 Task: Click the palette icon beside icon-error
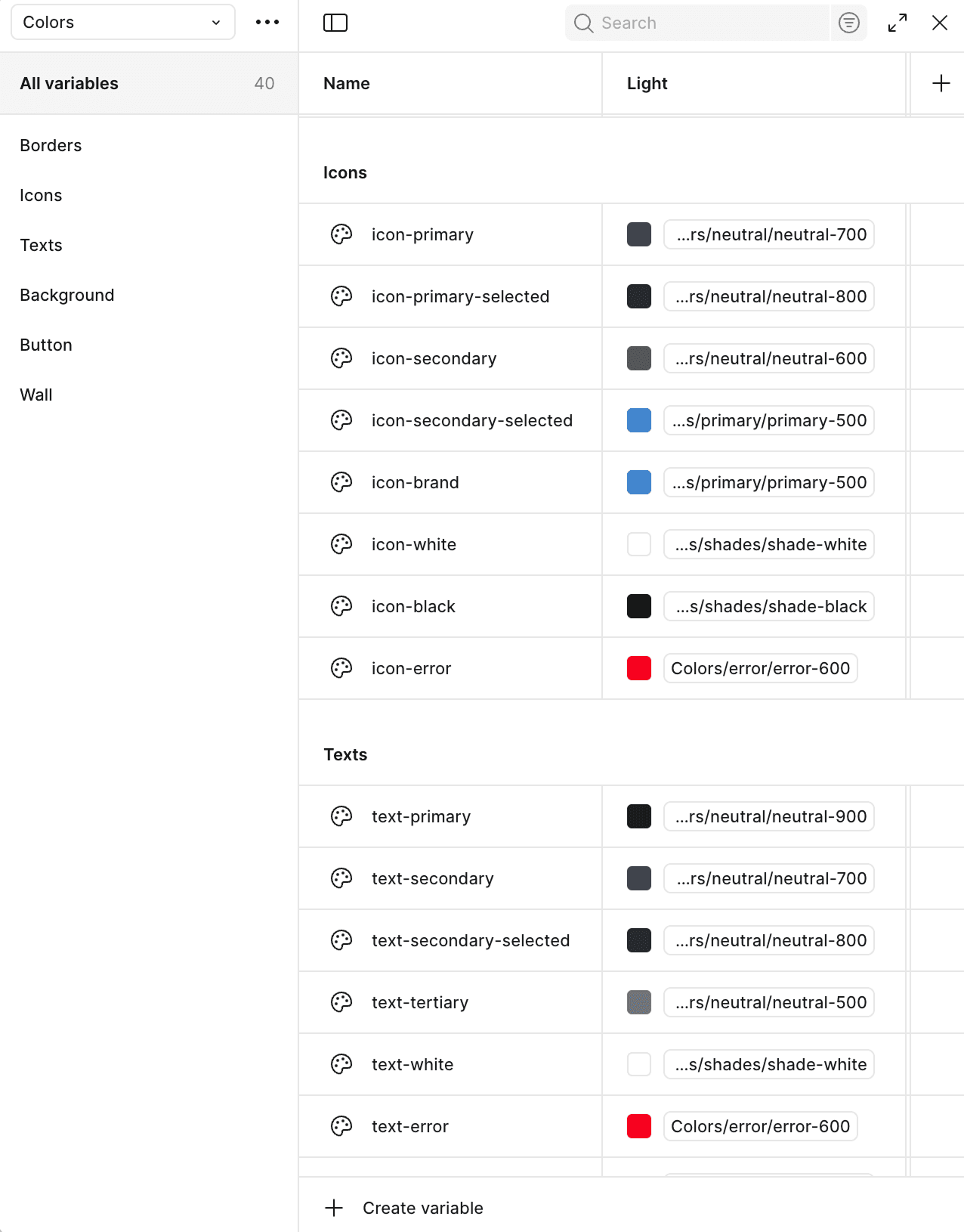point(341,668)
